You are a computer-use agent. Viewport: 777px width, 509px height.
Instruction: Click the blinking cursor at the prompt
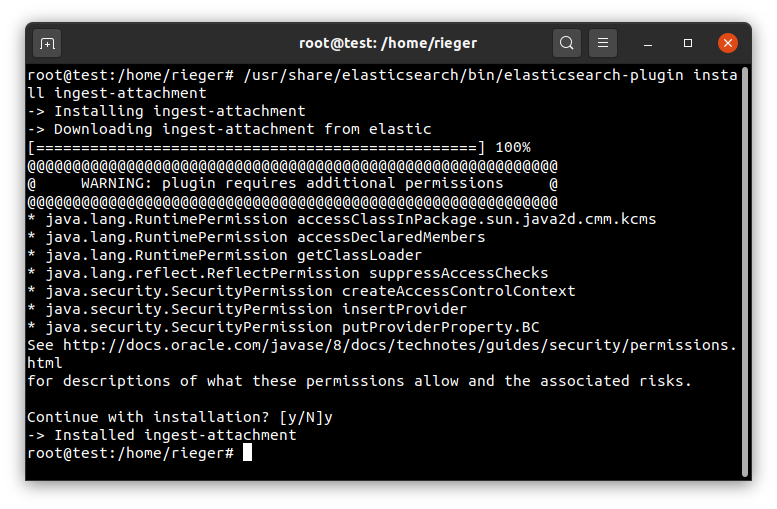247,452
